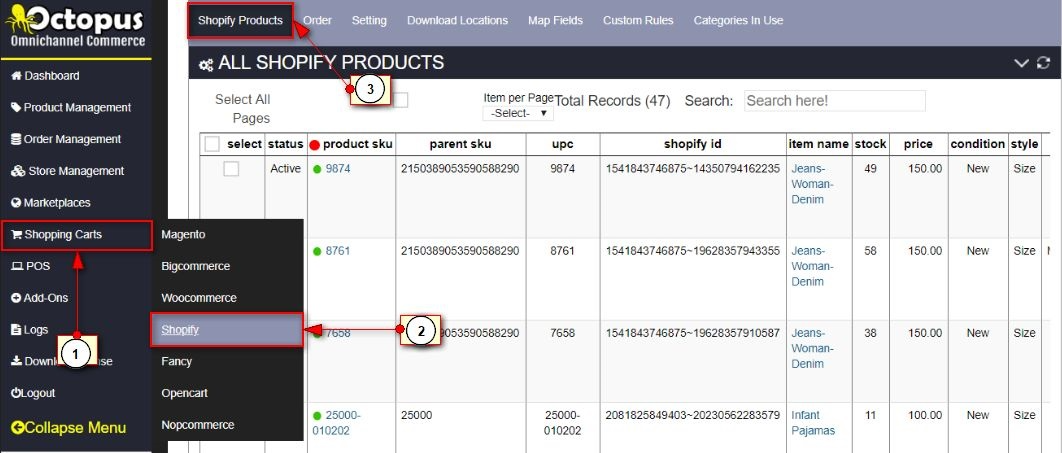
Task: Click Collapse Menu at sidebar bottom
Action: 68,428
